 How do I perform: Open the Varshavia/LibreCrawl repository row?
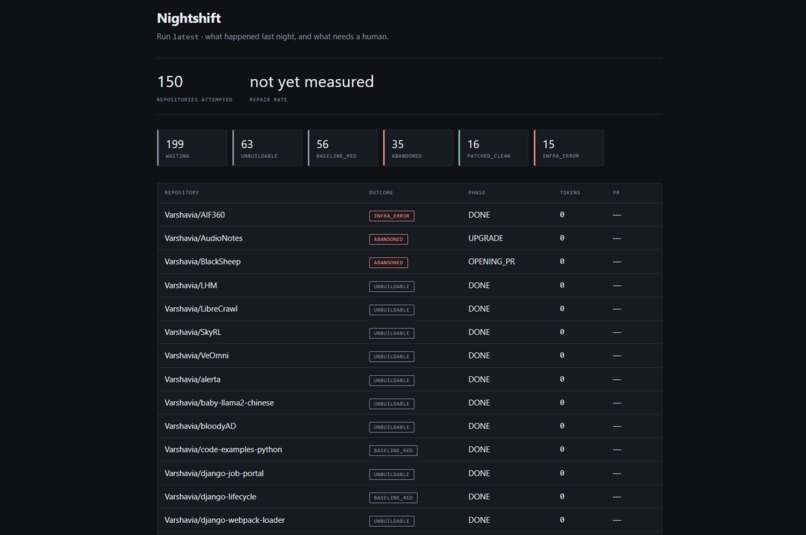click(x=409, y=309)
